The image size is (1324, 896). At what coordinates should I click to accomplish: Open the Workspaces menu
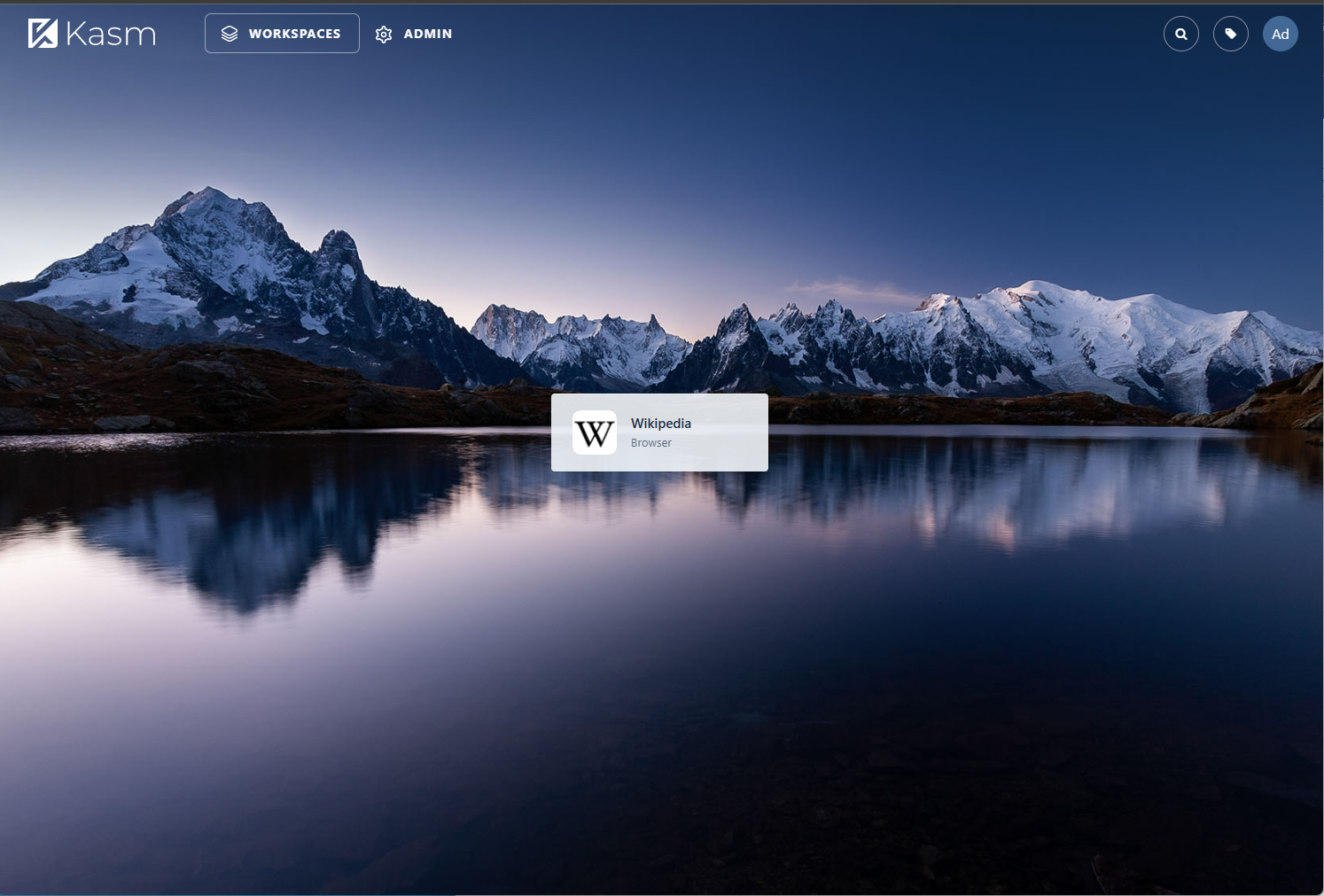(282, 33)
